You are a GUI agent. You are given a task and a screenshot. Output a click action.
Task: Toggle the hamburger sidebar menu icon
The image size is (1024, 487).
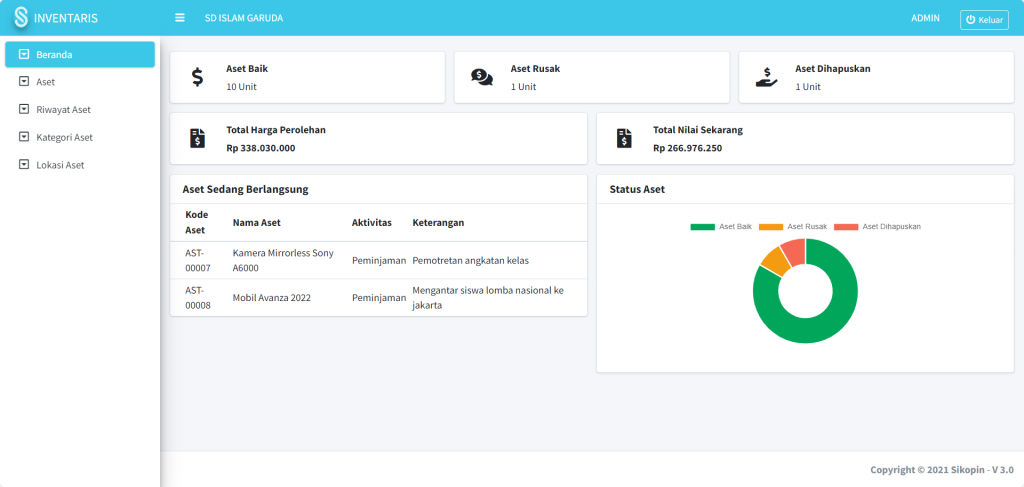(x=180, y=18)
